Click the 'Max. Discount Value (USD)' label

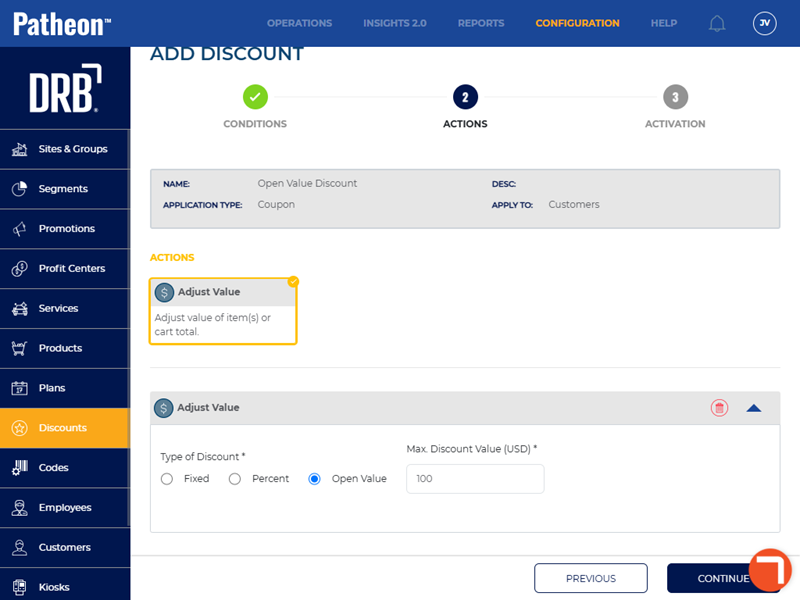(471, 448)
